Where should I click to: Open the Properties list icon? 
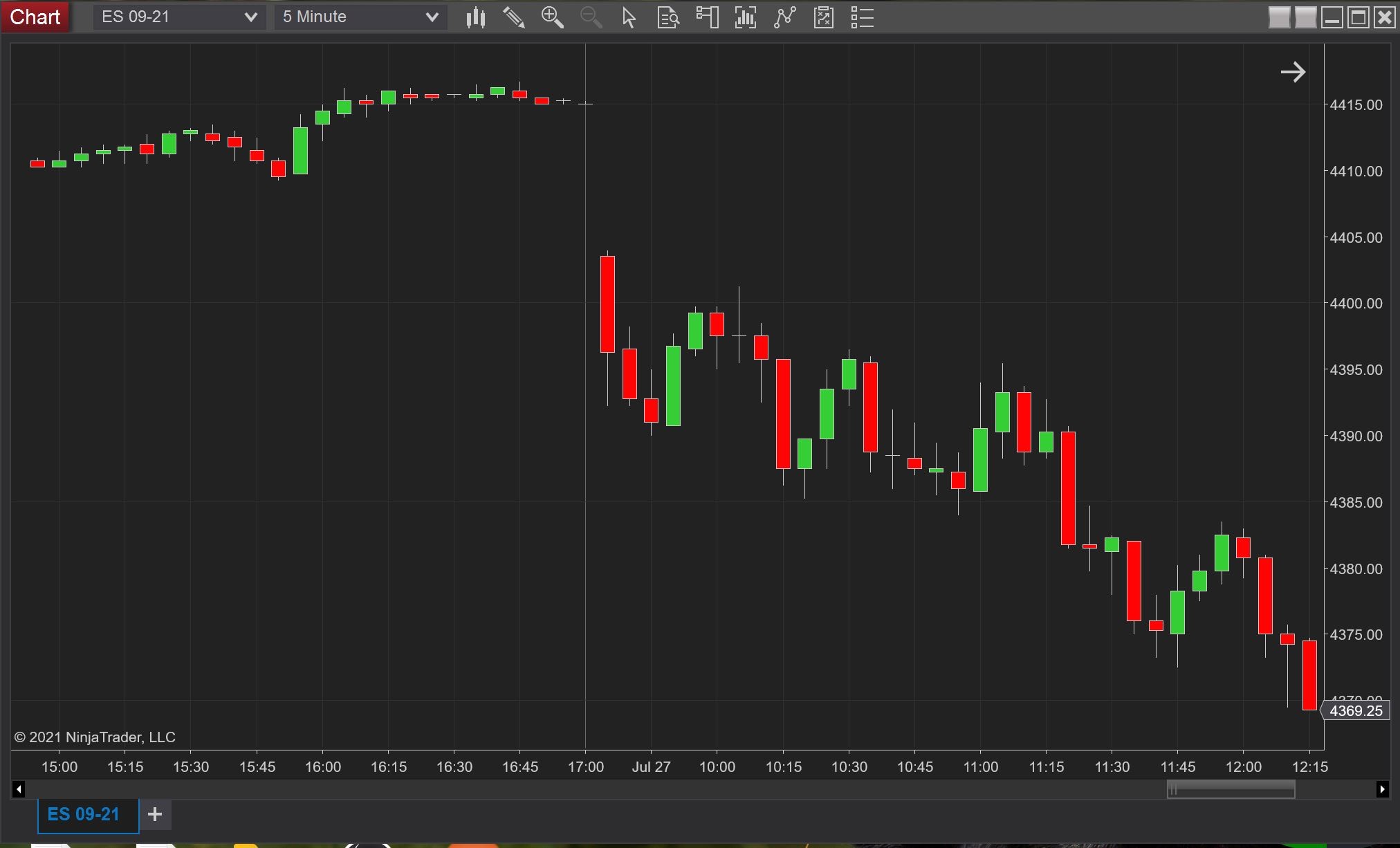862,17
